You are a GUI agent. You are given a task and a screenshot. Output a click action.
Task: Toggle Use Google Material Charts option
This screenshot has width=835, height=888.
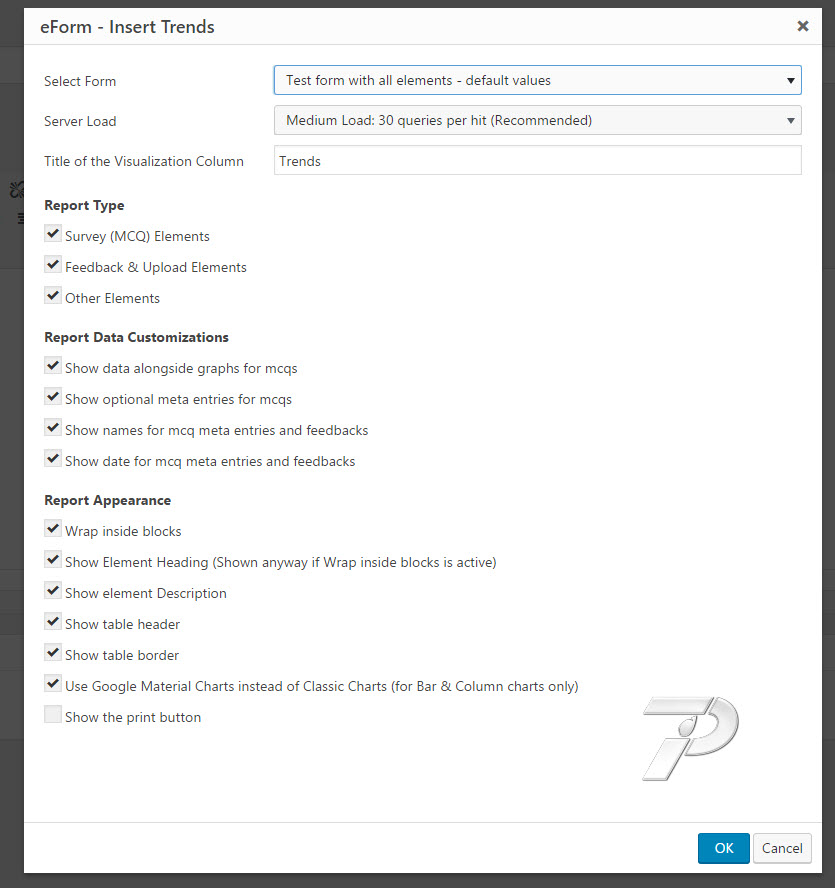pos(53,684)
